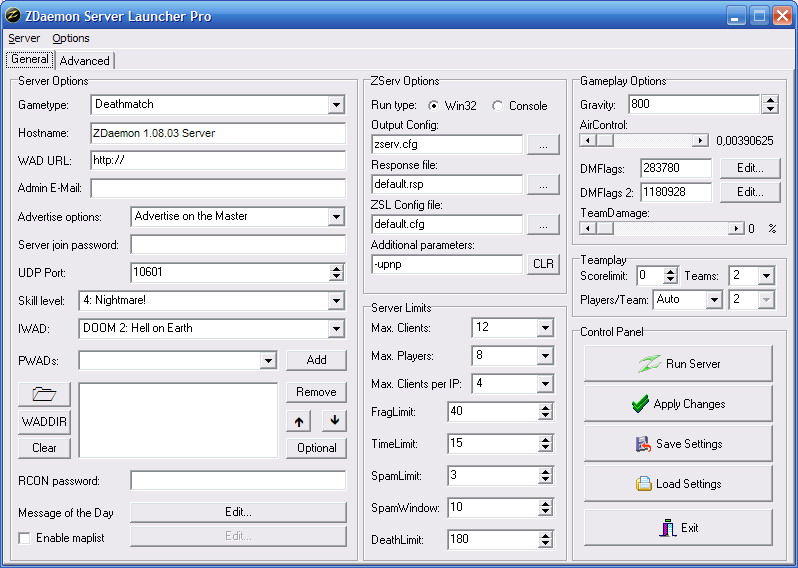Viewport: 798px width, 568px height.
Task: Open folder browse icon for PWADs
Action: pos(44,393)
